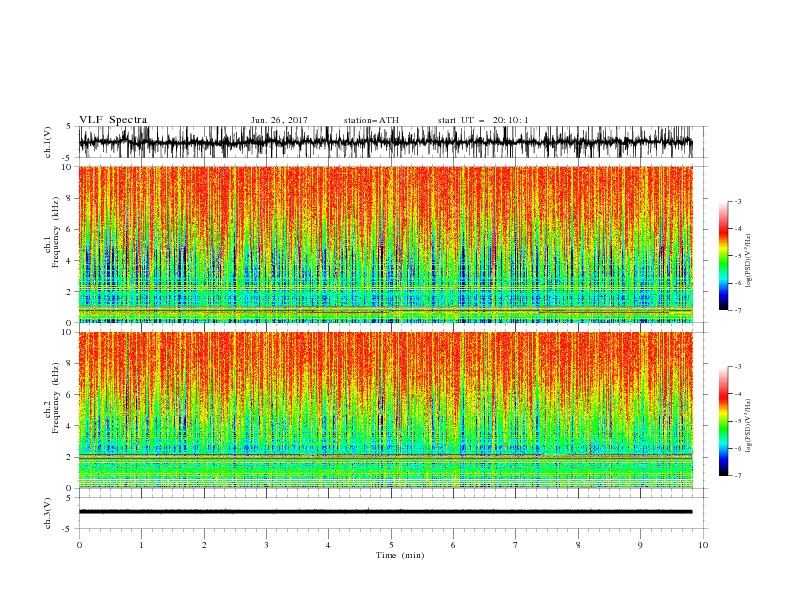This screenshot has width=792, height=612.
Task: Click the "ch.1(V)" axis label
Action: click(48, 142)
